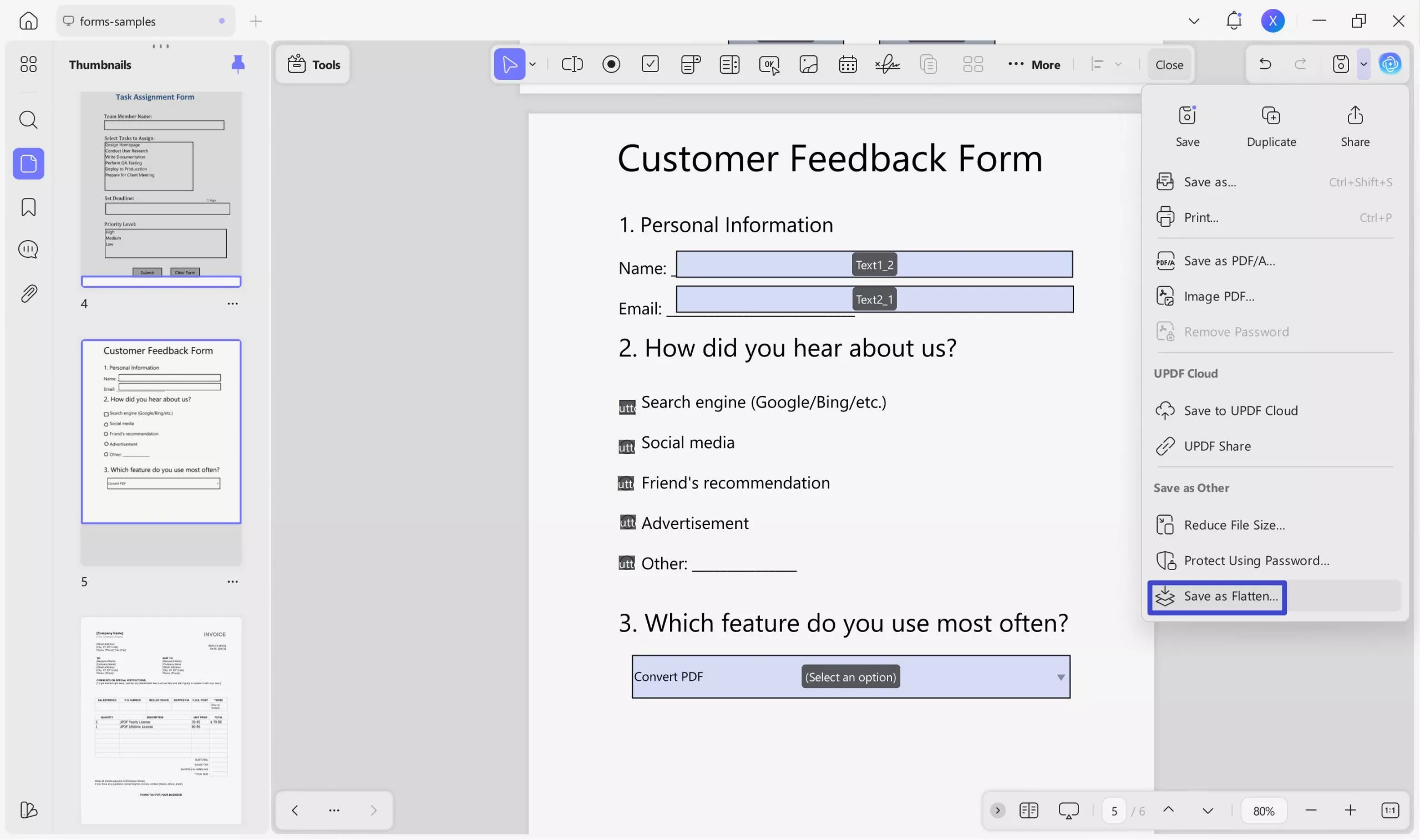Add a date field from the toolbar
Viewport: 1420px width, 840px height.
click(x=848, y=64)
